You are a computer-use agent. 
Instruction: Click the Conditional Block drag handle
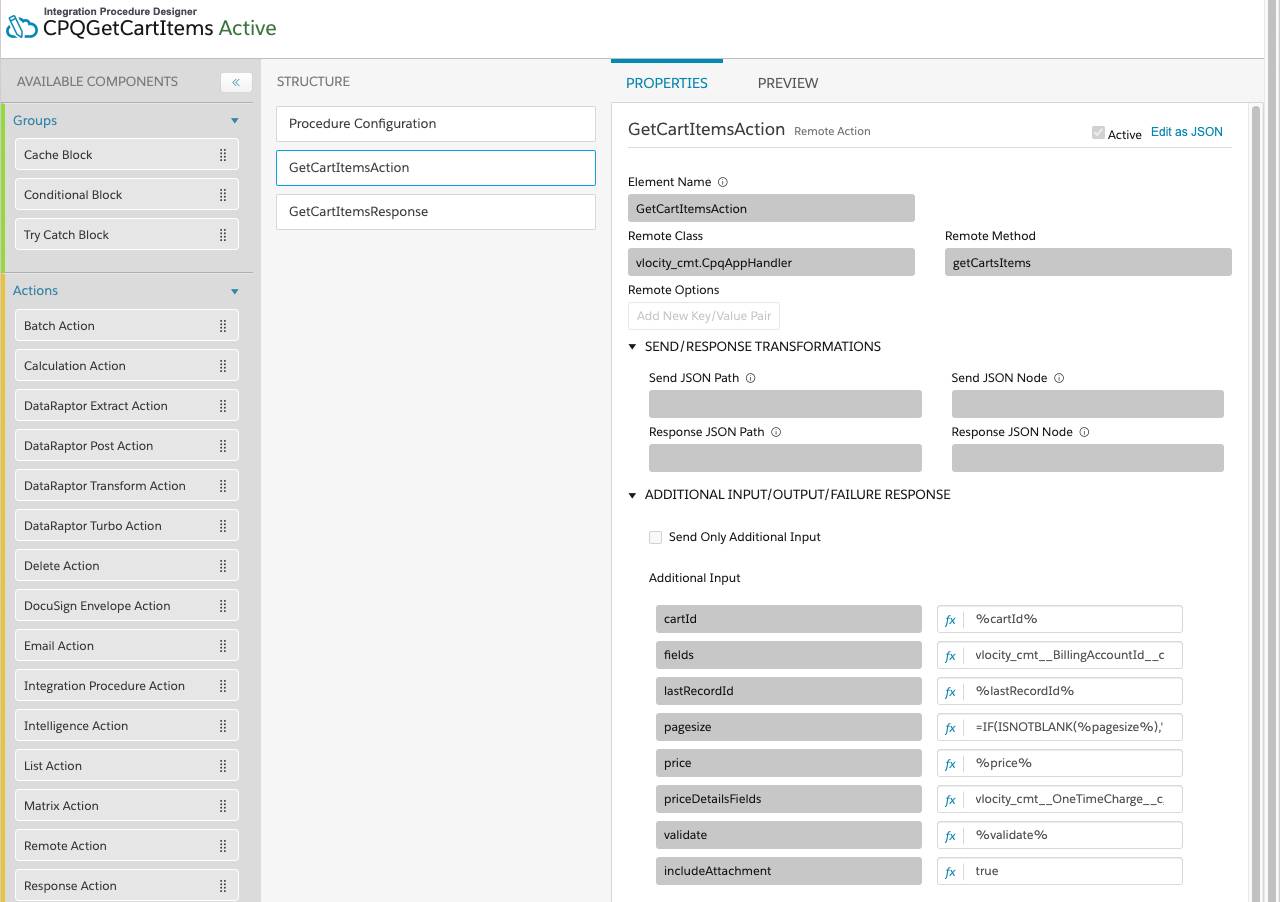[223, 195]
